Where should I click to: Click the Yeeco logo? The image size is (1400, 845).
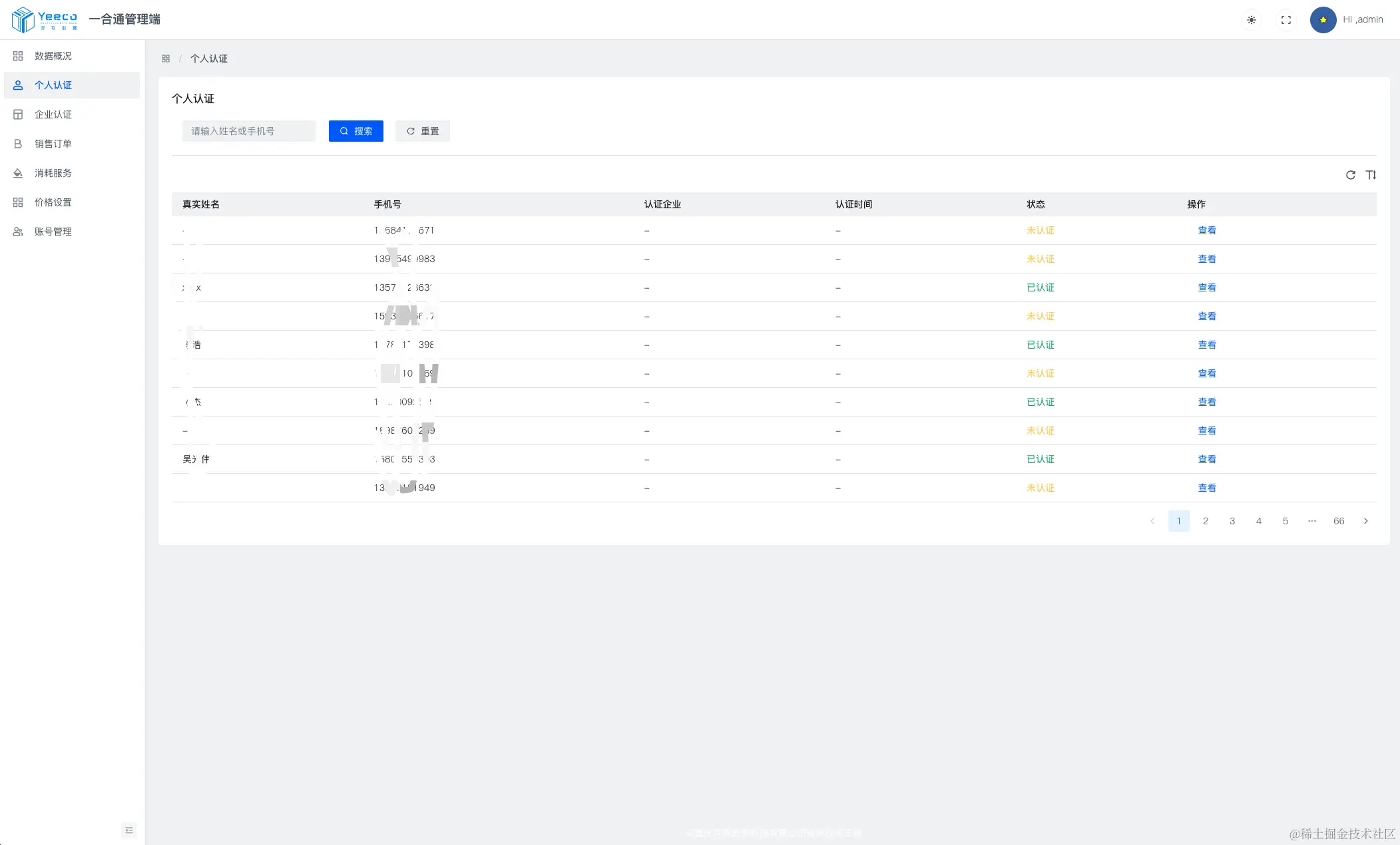pyautogui.click(x=45, y=19)
